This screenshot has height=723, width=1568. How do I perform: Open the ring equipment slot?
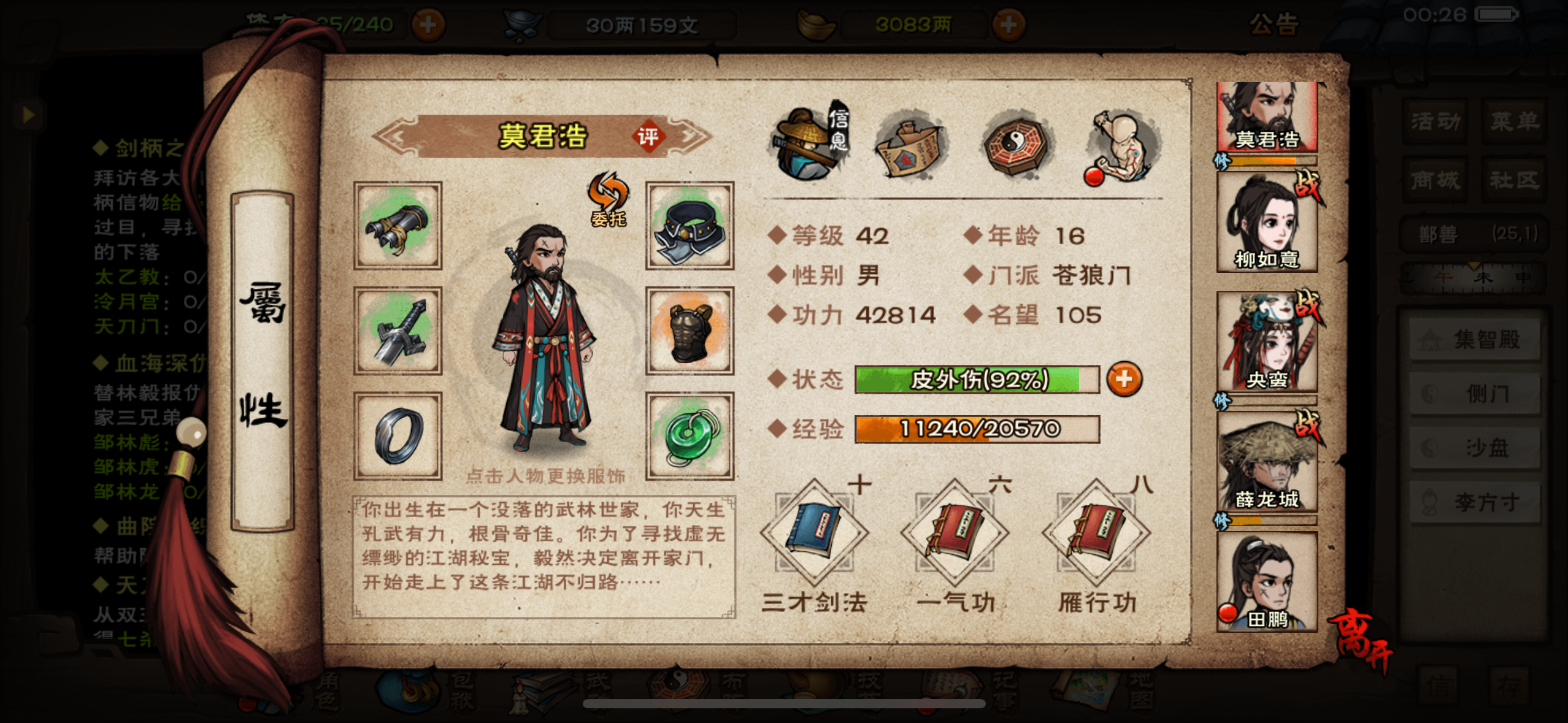pos(398,436)
